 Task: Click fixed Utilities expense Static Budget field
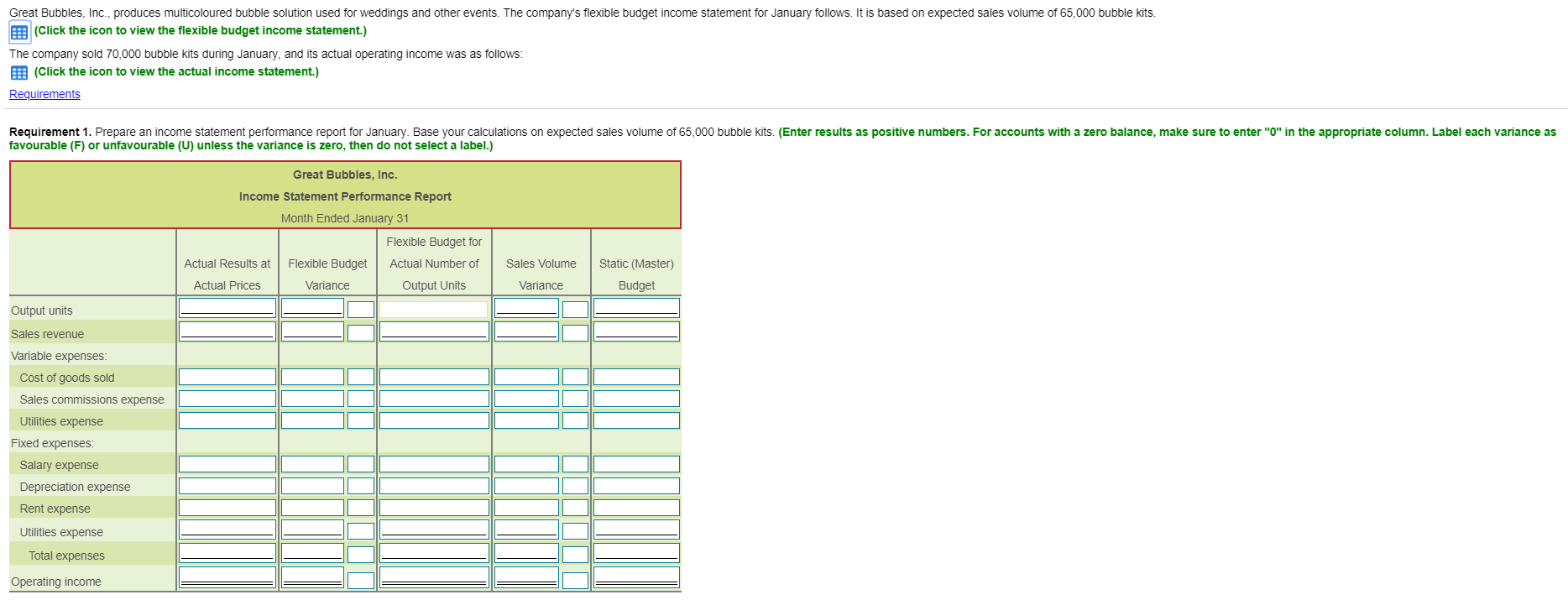click(x=636, y=530)
